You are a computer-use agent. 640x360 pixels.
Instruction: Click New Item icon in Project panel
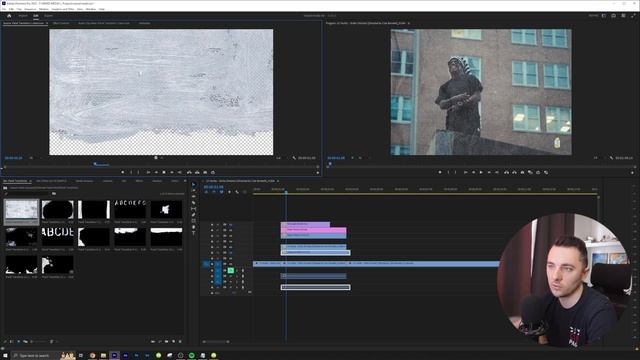pyautogui.click(x=173, y=341)
